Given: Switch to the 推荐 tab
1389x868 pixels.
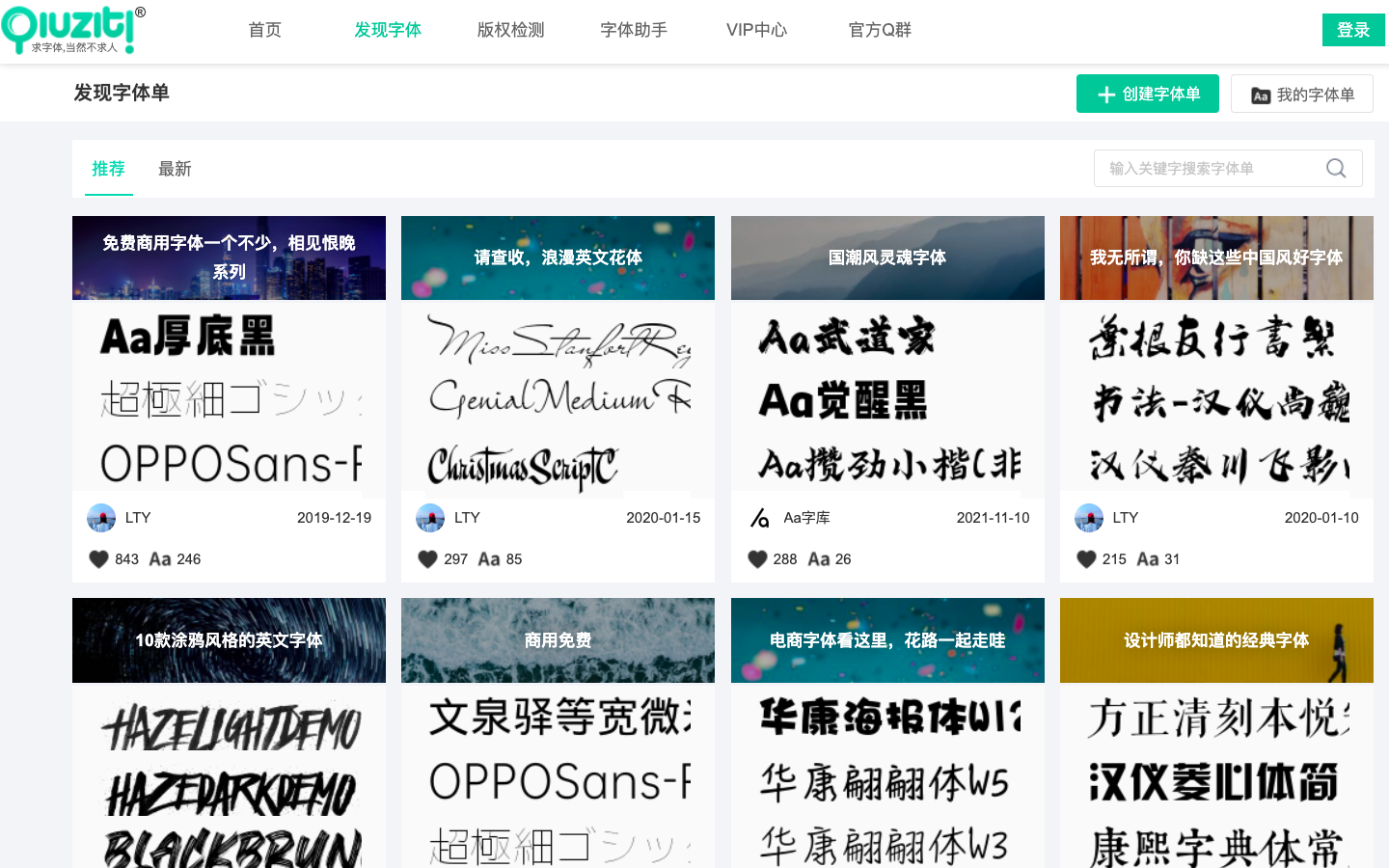Looking at the screenshot, I should [109, 169].
